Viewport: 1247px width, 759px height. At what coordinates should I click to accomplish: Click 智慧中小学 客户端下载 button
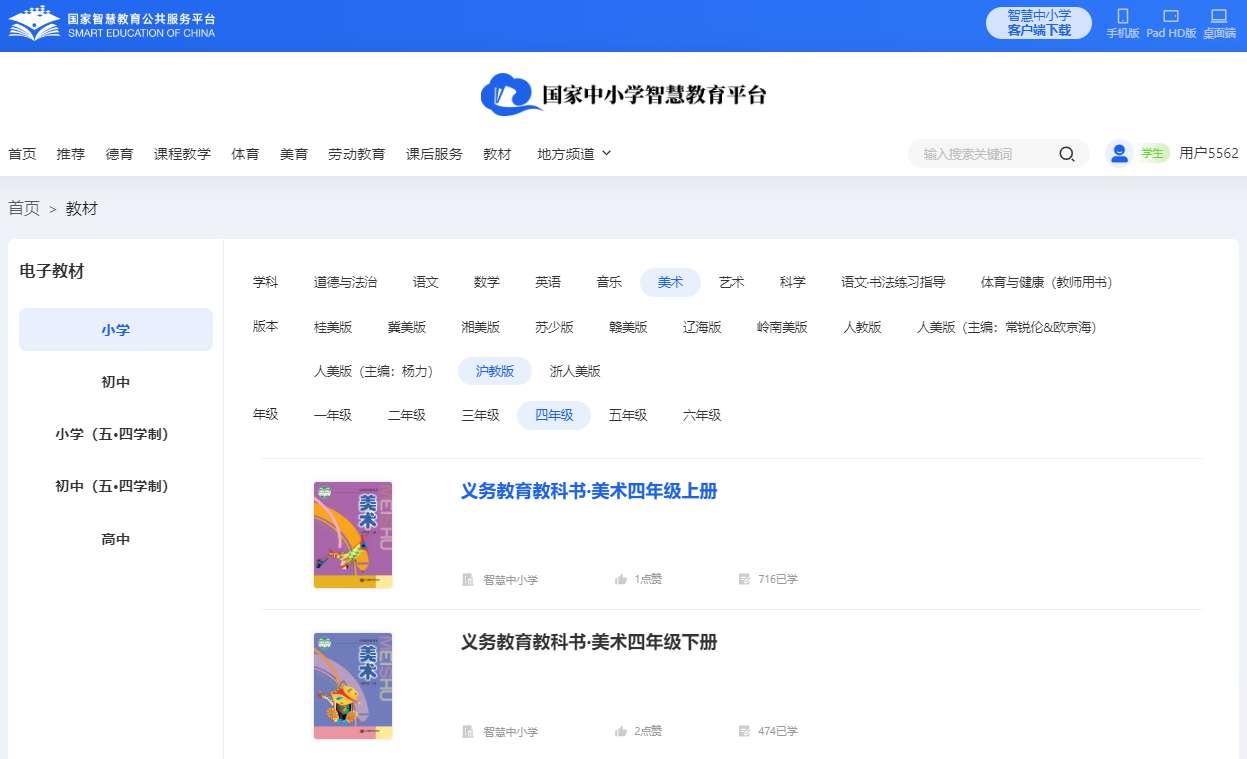1038,23
